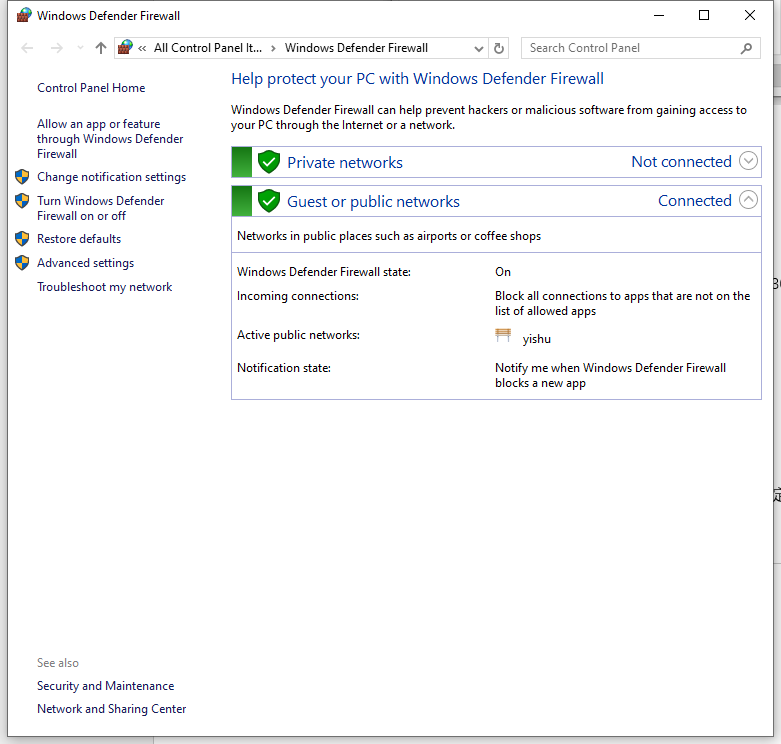Click the Firewall state value On
781x744 pixels.
pos(503,272)
